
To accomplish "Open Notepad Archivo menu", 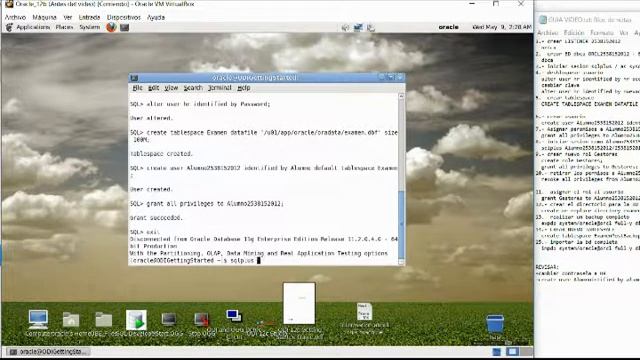I will click(x=548, y=33).
